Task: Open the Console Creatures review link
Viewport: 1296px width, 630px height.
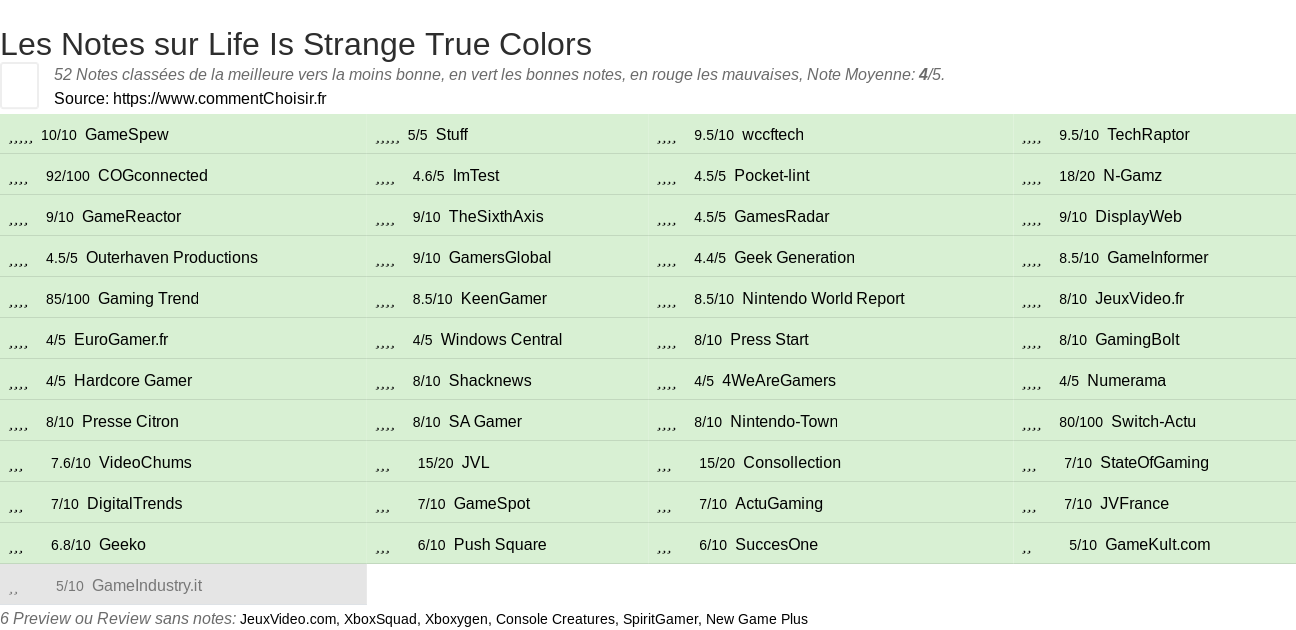Action: pos(555,619)
